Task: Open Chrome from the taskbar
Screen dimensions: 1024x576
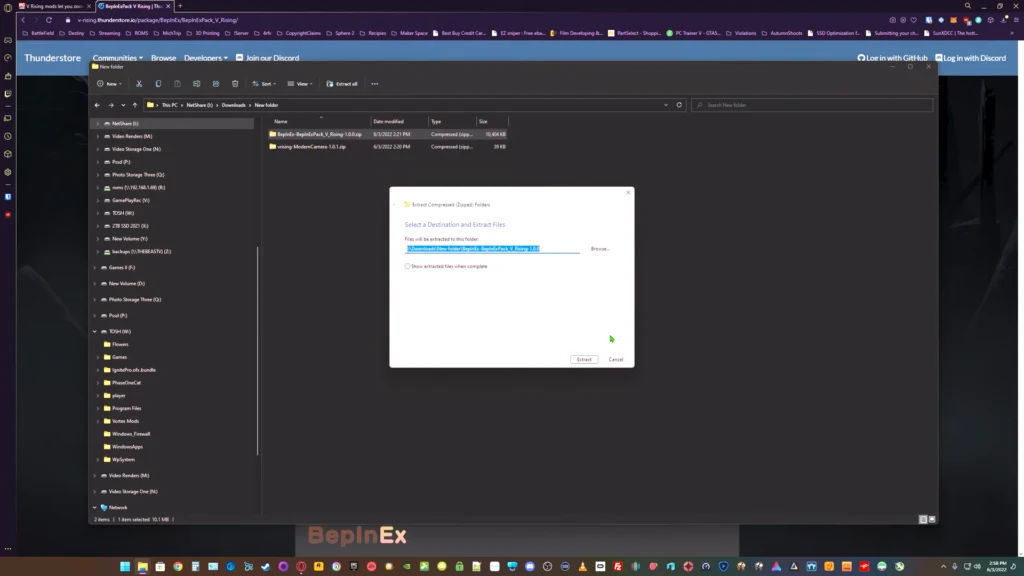Action: click(x=178, y=566)
